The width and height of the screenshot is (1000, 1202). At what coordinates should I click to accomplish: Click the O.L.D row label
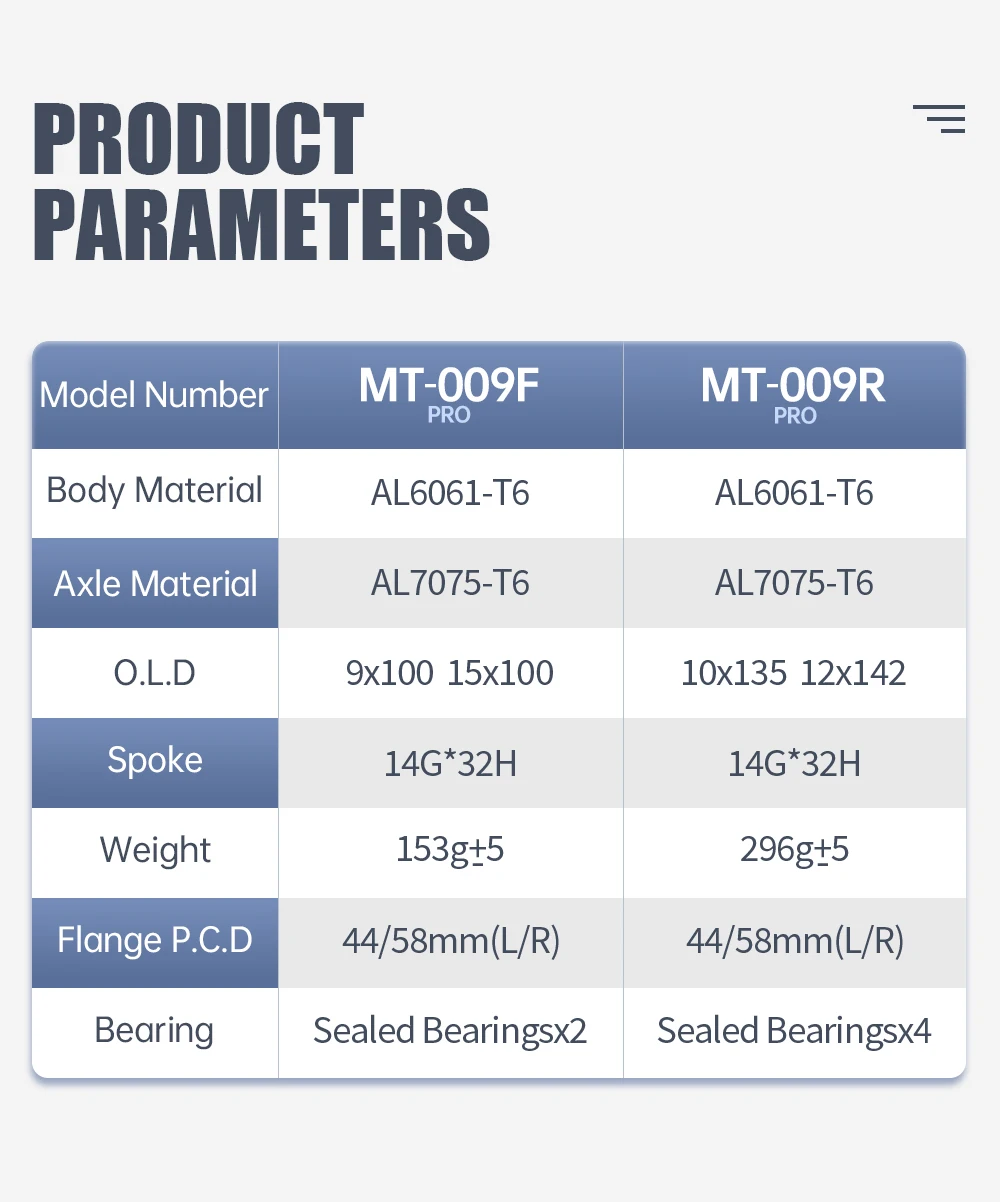click(x=155, y=672)
